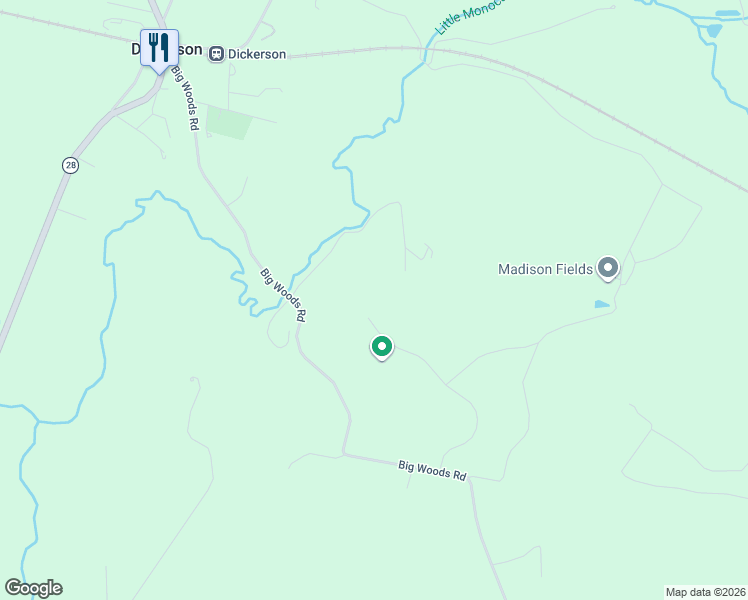This screenshot has width=748, height=600.
Task: Click the Route 28 highway shield
Action: tap(70, 166)
